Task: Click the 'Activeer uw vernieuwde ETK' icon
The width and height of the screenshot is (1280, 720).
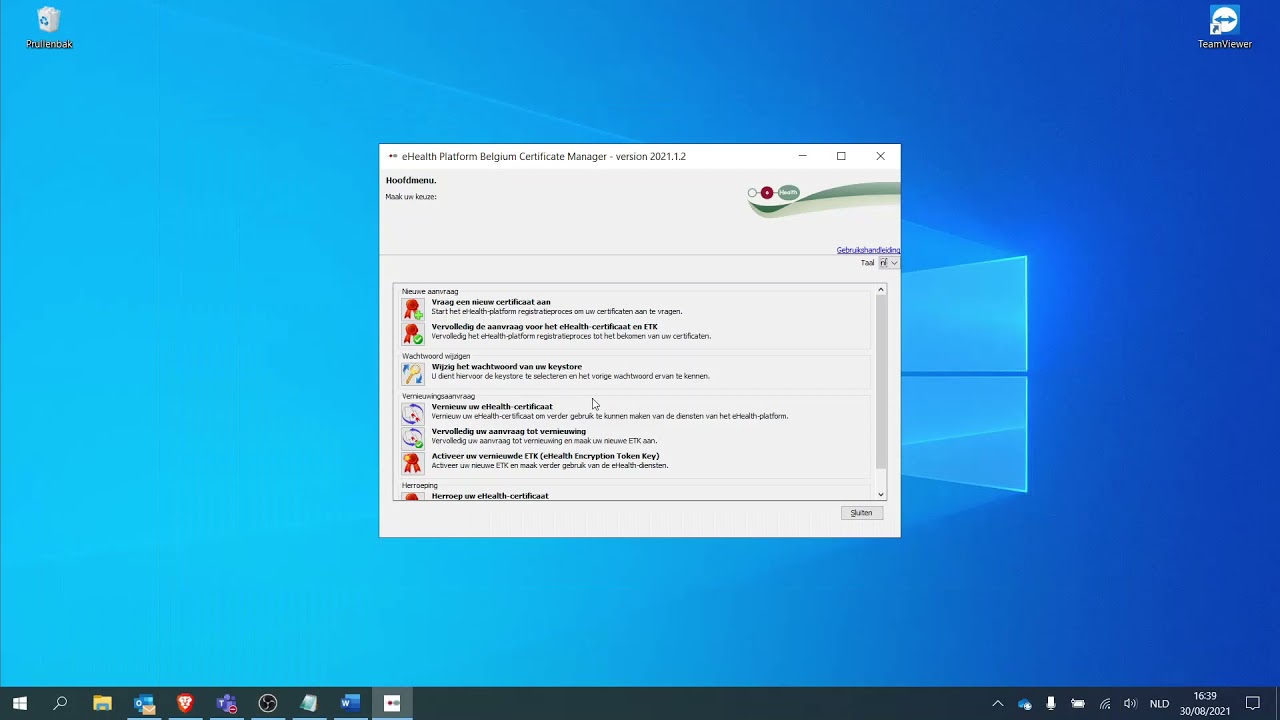Action: tap(412, 463)
